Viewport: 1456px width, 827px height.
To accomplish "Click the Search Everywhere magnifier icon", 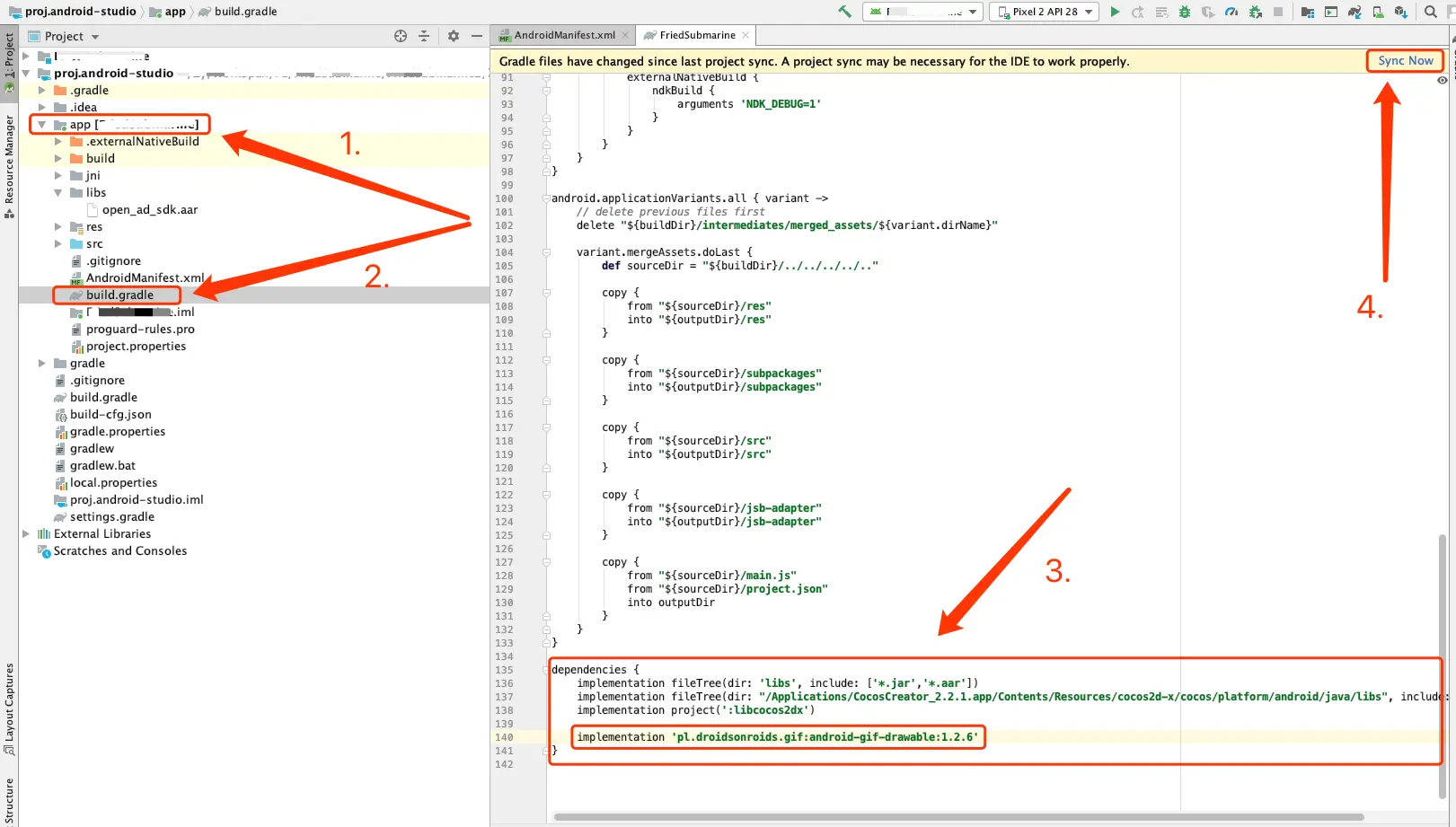I will pyautogui.click(x=1431, y=12).
